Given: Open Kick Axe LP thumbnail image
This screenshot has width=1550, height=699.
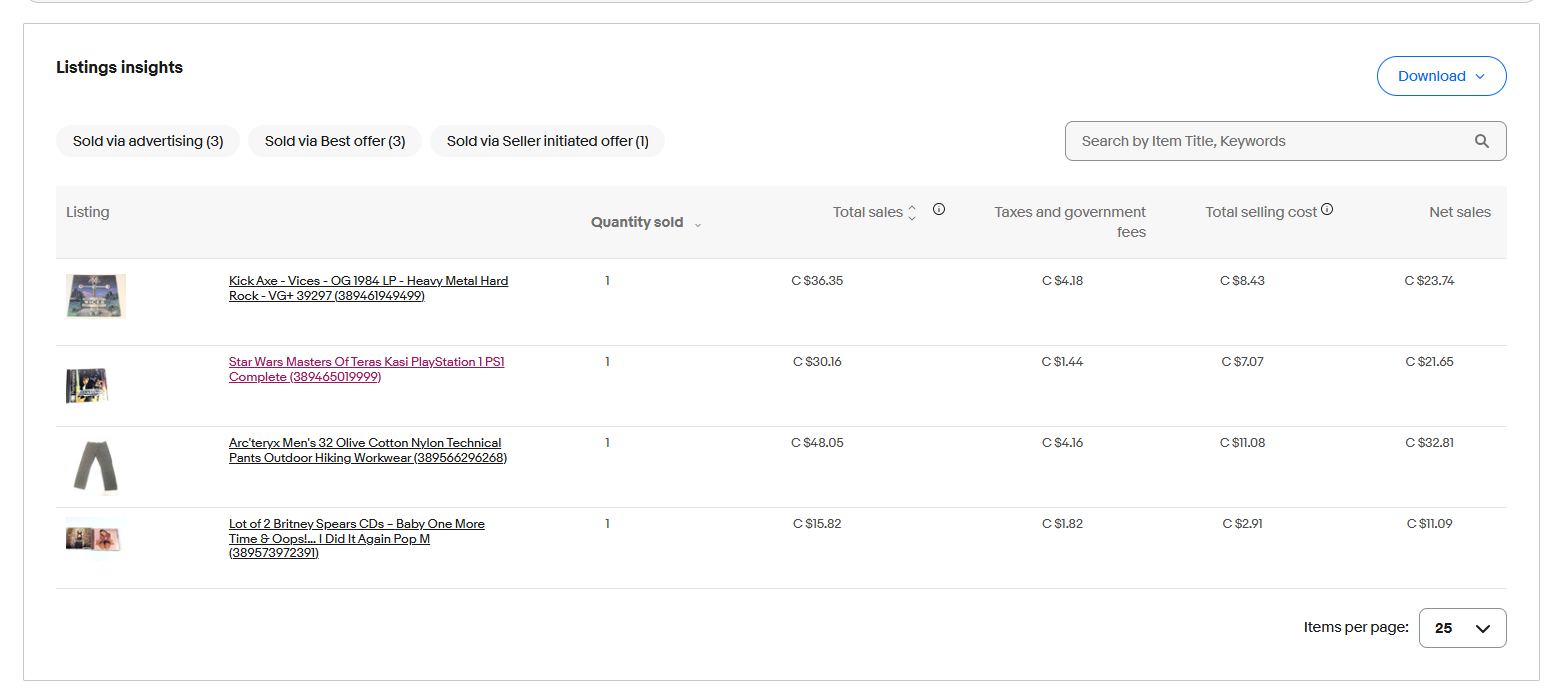Looking at the screenshot, I should coord(95,296).
